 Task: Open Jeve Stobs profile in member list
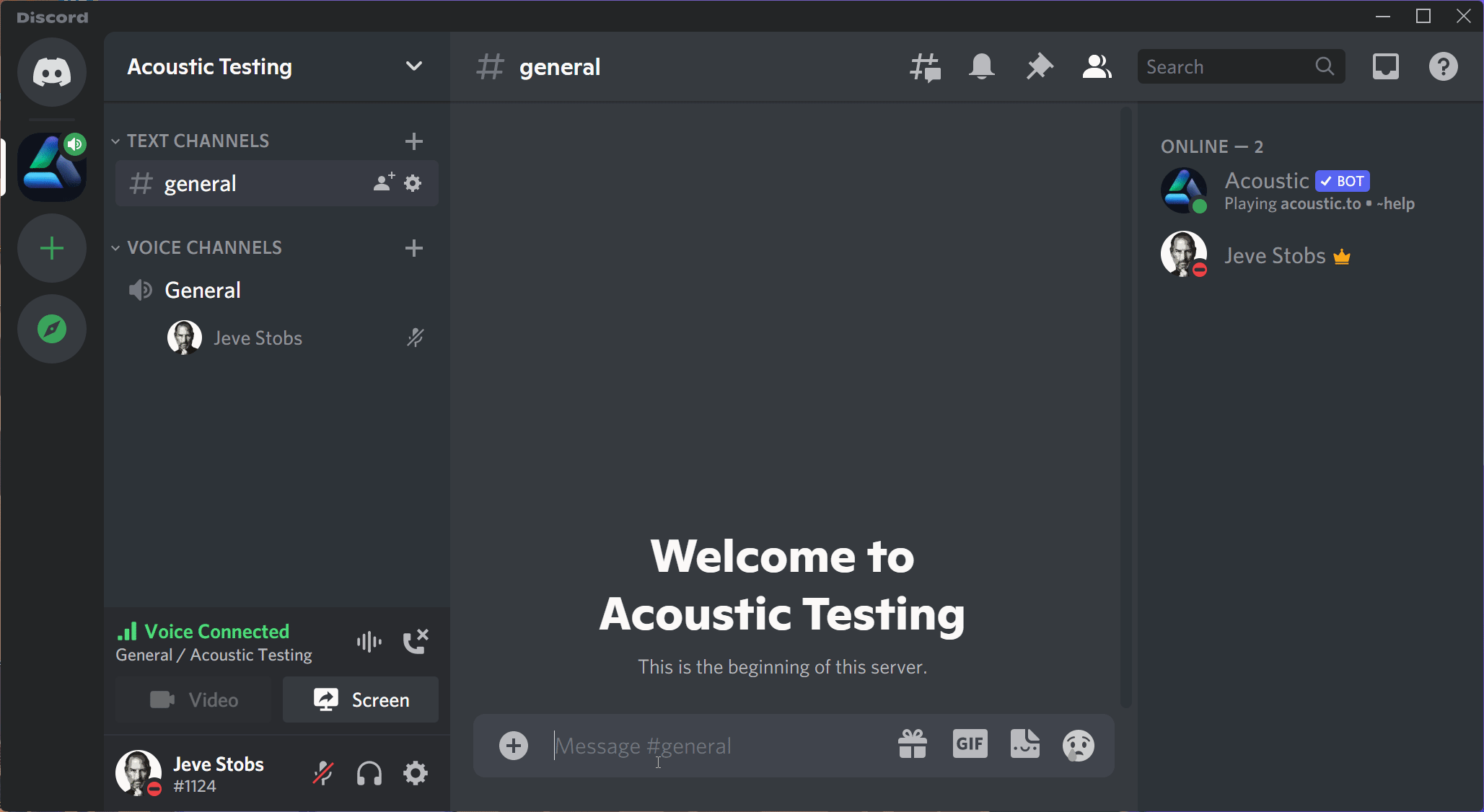[1309, 255]
